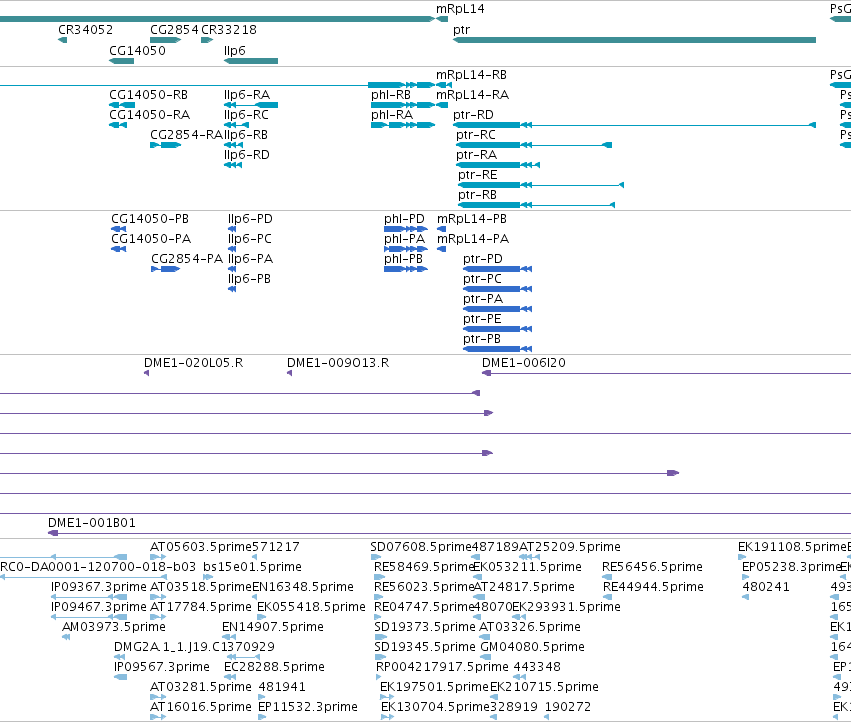Open the "phl-PB" protein label
Viewport: 851px width, 722px height.
coord(403,259)
